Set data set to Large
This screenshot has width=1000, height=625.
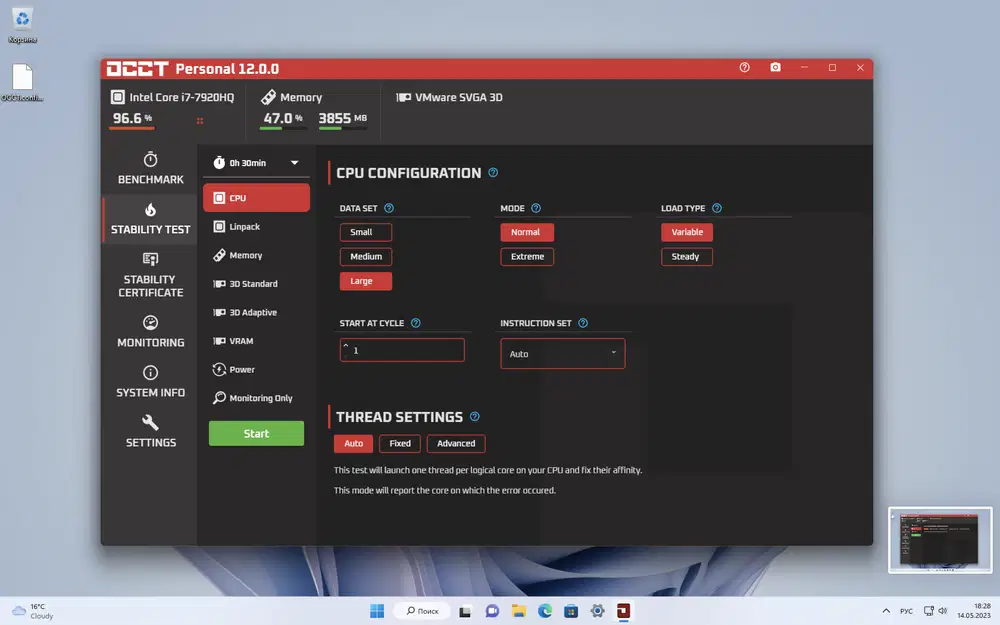365,281
